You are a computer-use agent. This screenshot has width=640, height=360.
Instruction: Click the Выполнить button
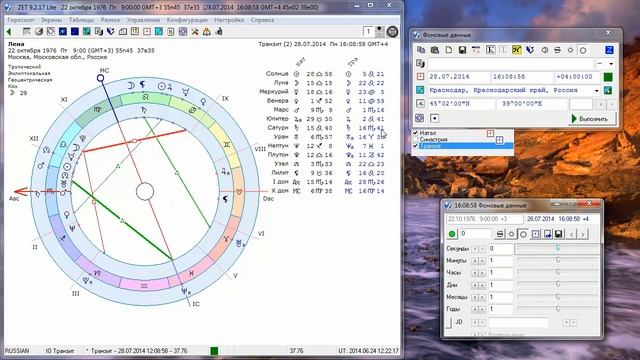pos(591,119)
